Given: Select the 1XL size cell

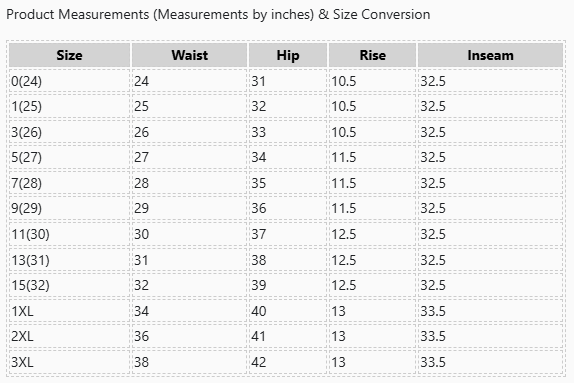Looking at the screenshot, I should pos(70,311).
